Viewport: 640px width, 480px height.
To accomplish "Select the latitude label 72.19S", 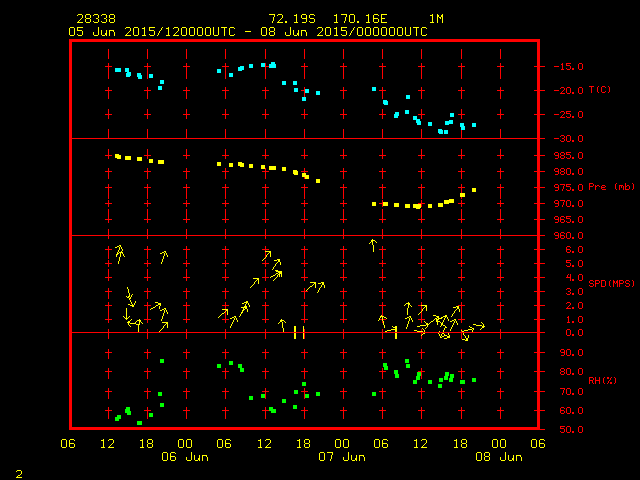I will click(290, 19).
